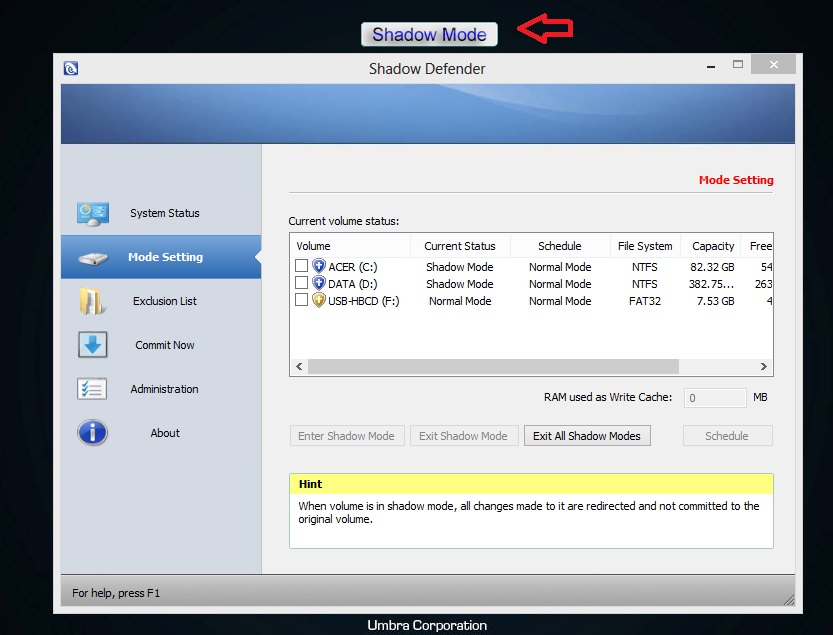Click the yellow shield icon for USB-HBCD (F:)
Screen dimensions: 833x635
(319, 300)
